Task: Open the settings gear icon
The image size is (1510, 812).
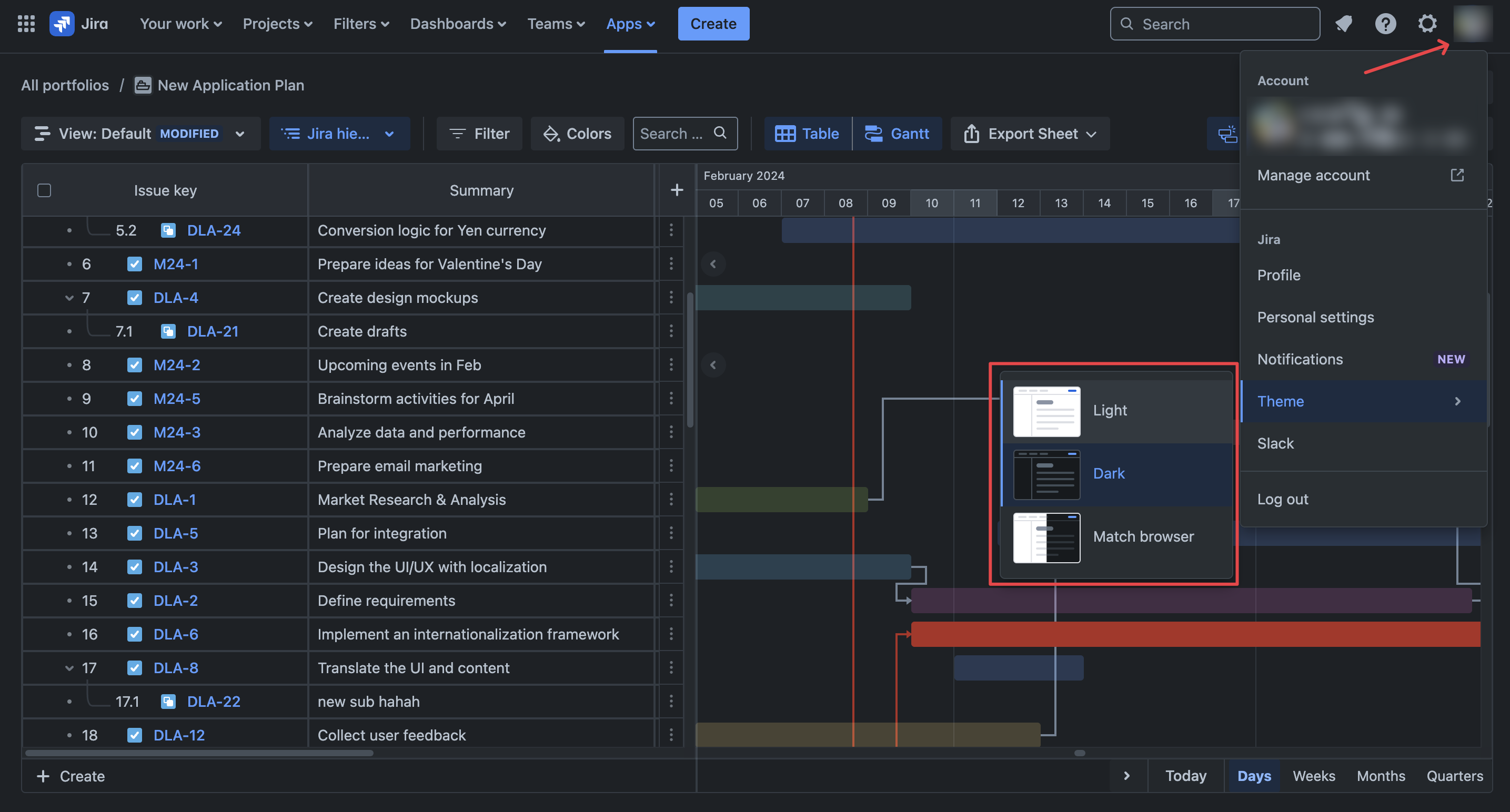Action: [x=1427, y=24]
